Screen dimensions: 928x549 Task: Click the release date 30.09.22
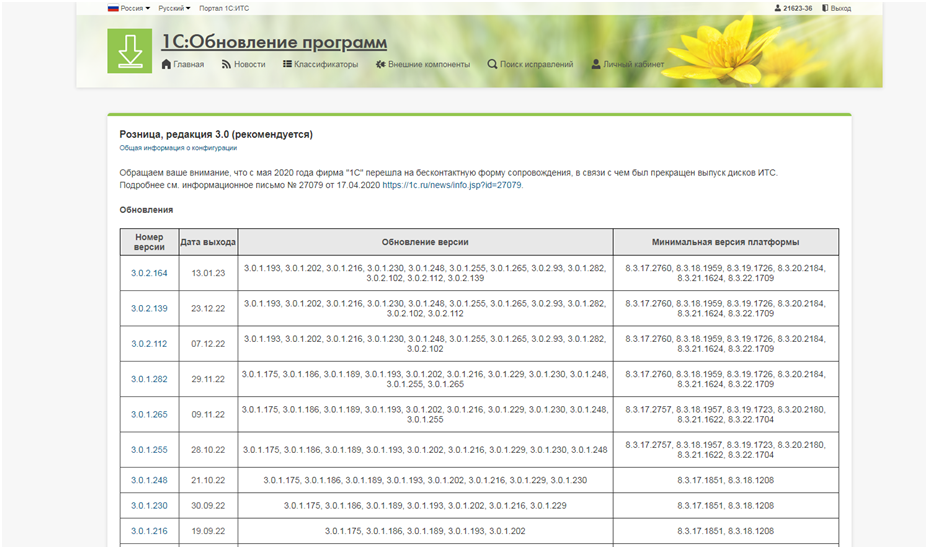coord(208,506)
